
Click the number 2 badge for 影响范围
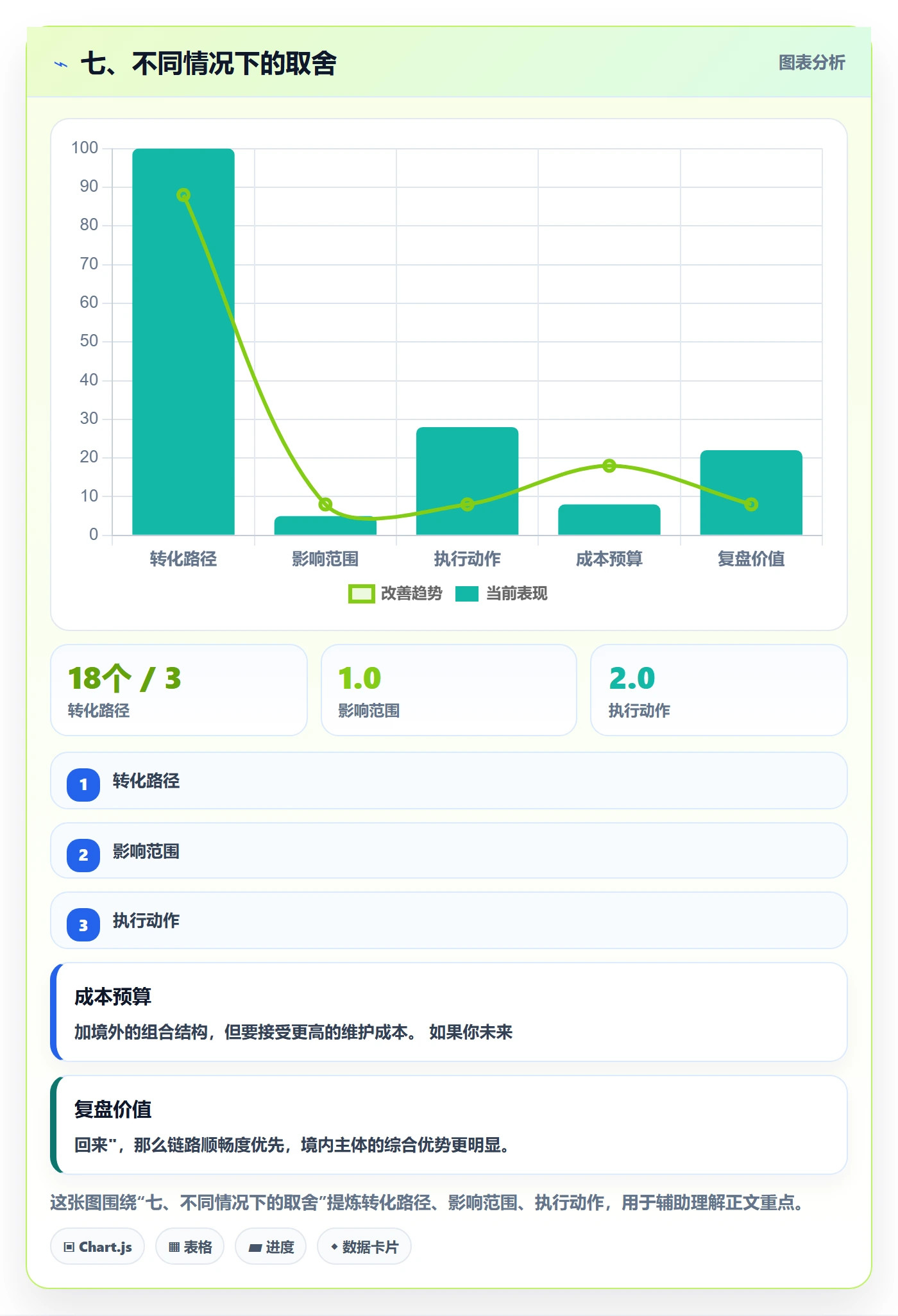point(83,855)
